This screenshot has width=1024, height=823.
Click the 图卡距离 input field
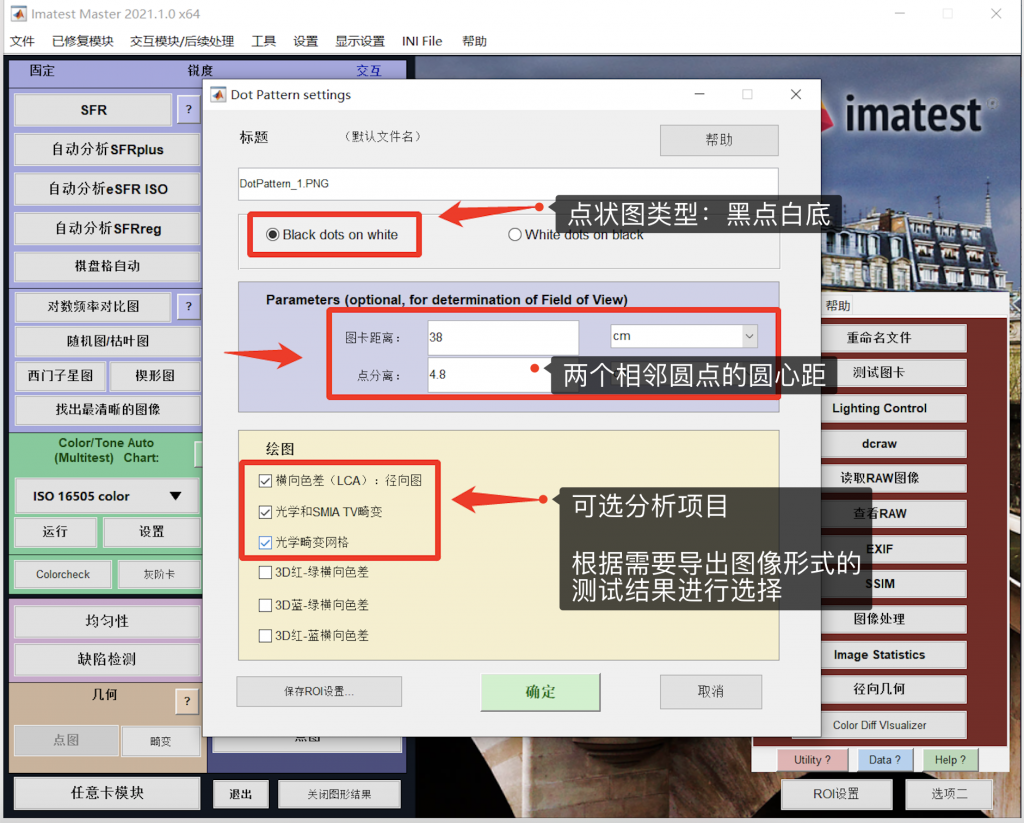(503, 337)
